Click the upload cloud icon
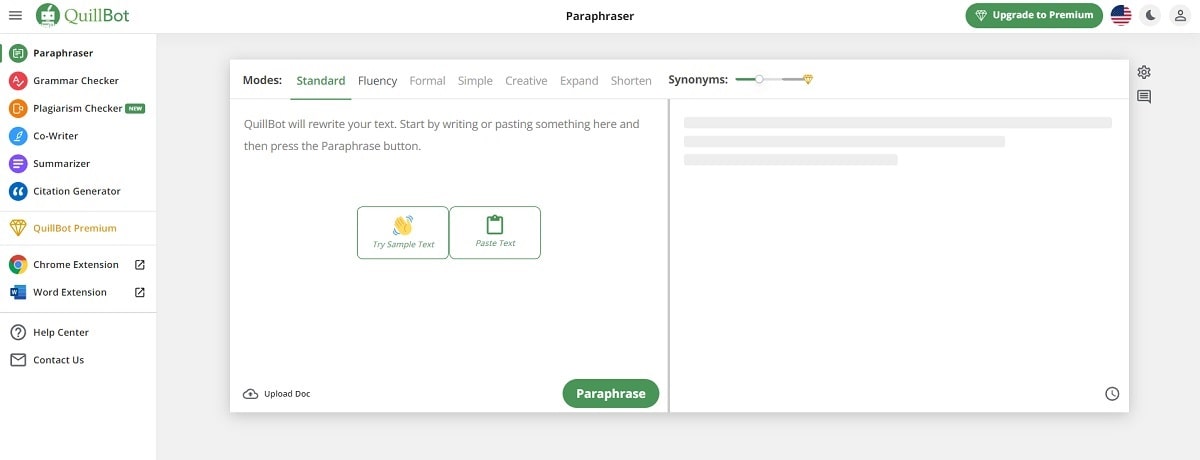Image resolution: width=1200 pixels, height=460 pixels. (x=251, y=394)
